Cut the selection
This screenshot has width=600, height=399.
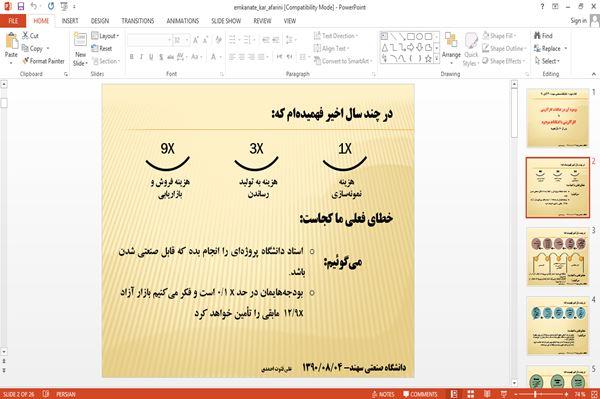[30, 36]
